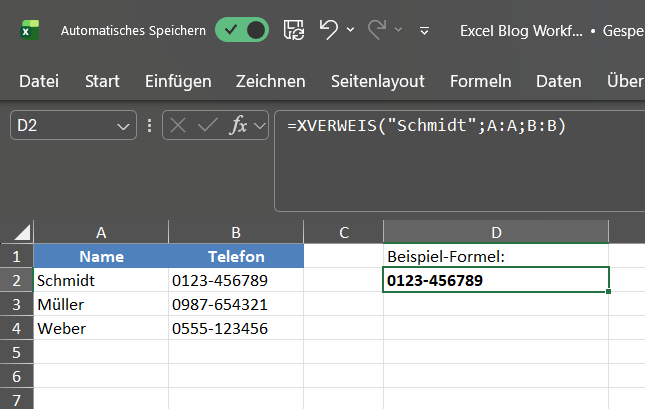The height and width of the screenshot is (409, 645).
Task: Open the Einfügen ribbon tab
Action: [x=178, y=81]
